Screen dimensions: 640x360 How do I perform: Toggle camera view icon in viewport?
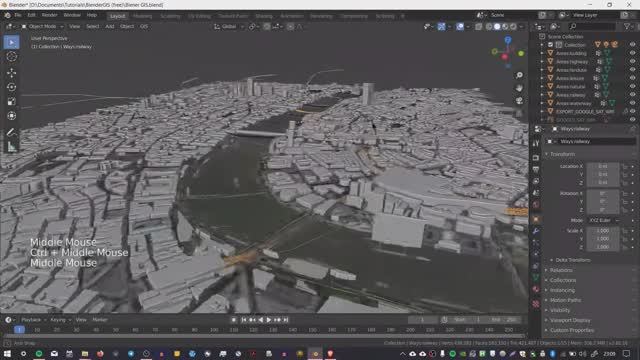(x=519, y=100)
